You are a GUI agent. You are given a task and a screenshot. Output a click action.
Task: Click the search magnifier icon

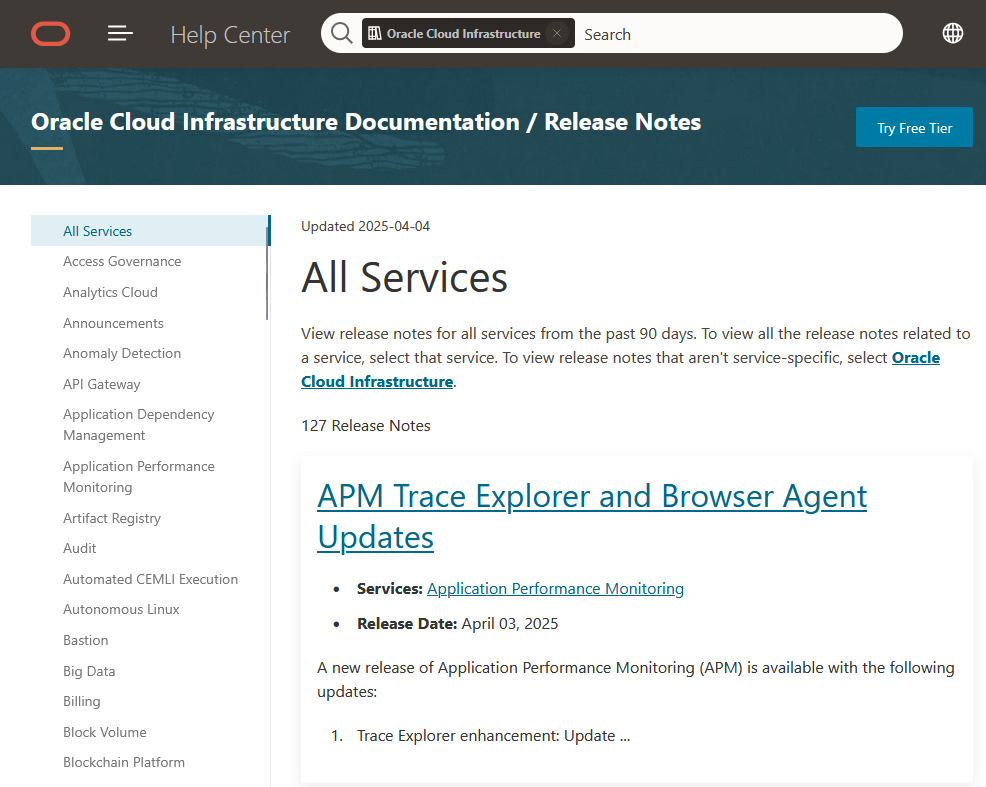(341, 34)
